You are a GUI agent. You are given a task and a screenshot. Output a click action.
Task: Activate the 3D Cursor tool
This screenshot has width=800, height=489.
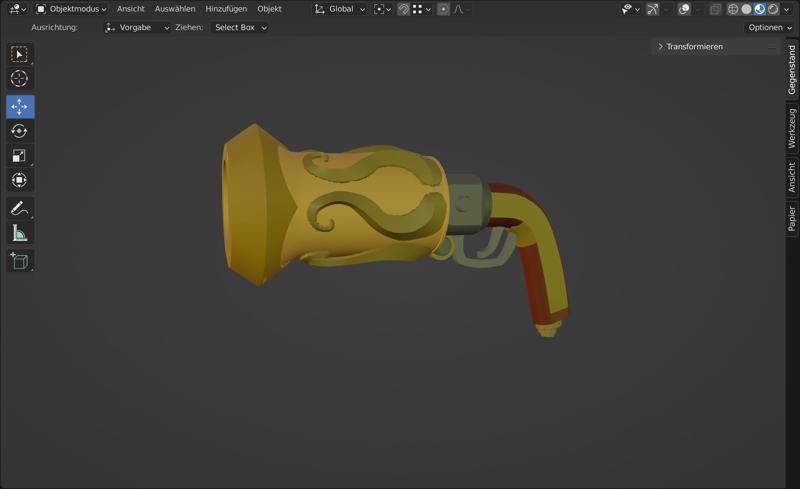click(19, 78)
